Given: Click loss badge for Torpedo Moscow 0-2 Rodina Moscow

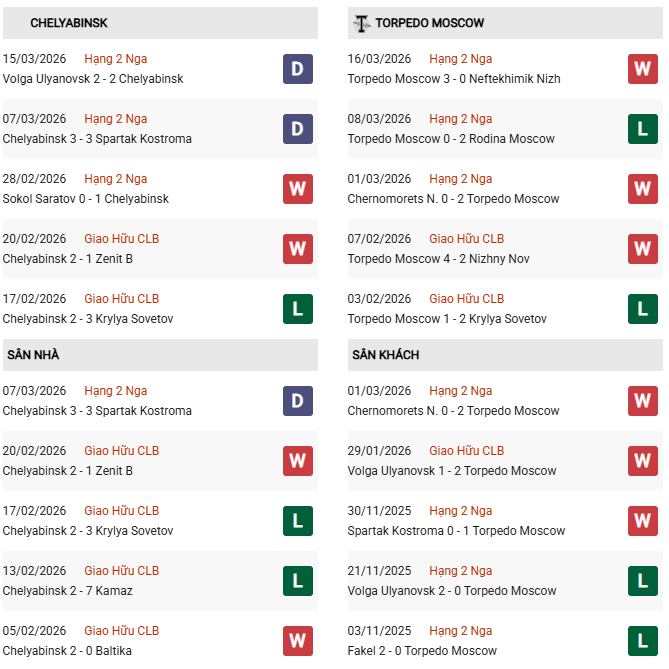Looking at the screenshot, I should point(643,129).
